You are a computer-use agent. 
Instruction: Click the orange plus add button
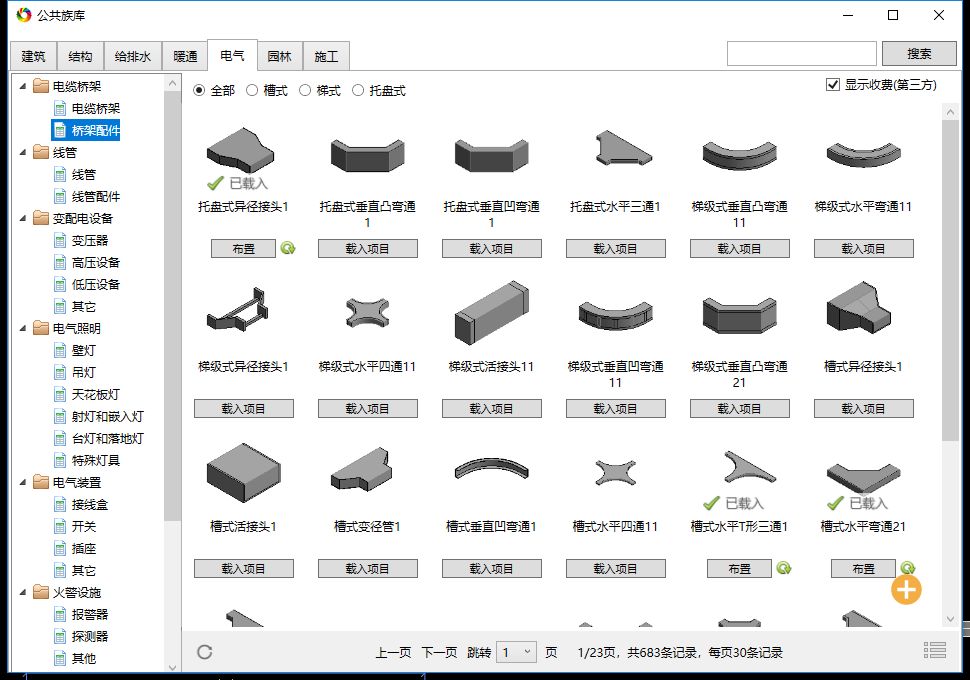click(x=906, y=590)
